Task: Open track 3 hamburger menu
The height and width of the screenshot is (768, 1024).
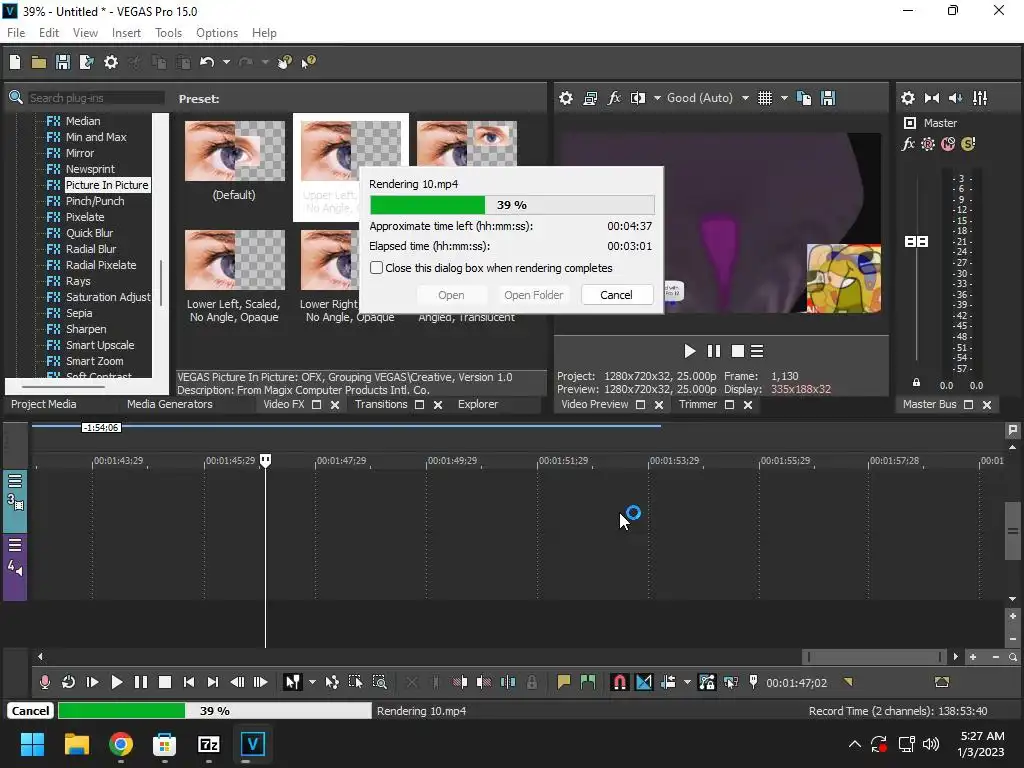Action: coord(15,481)
